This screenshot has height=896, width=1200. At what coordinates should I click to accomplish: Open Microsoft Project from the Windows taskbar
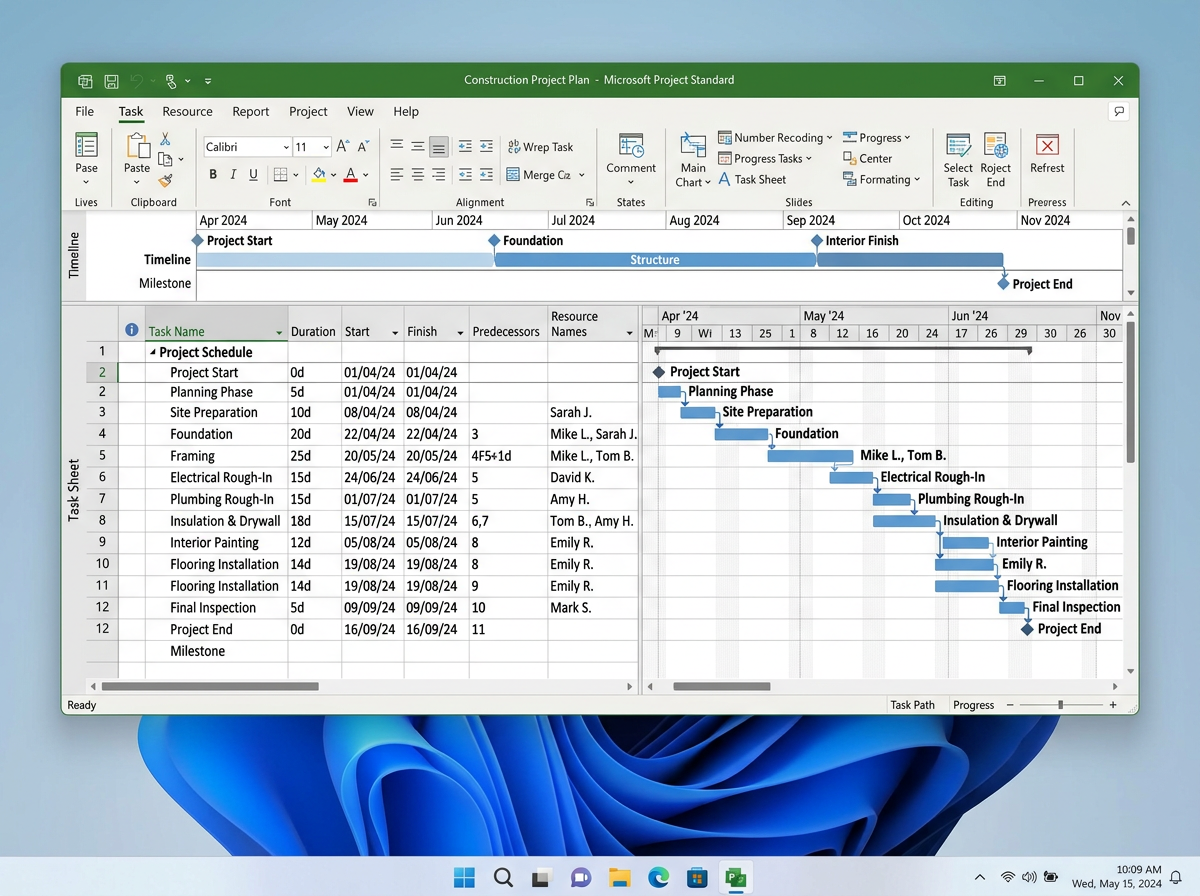(x=736, y=878)
